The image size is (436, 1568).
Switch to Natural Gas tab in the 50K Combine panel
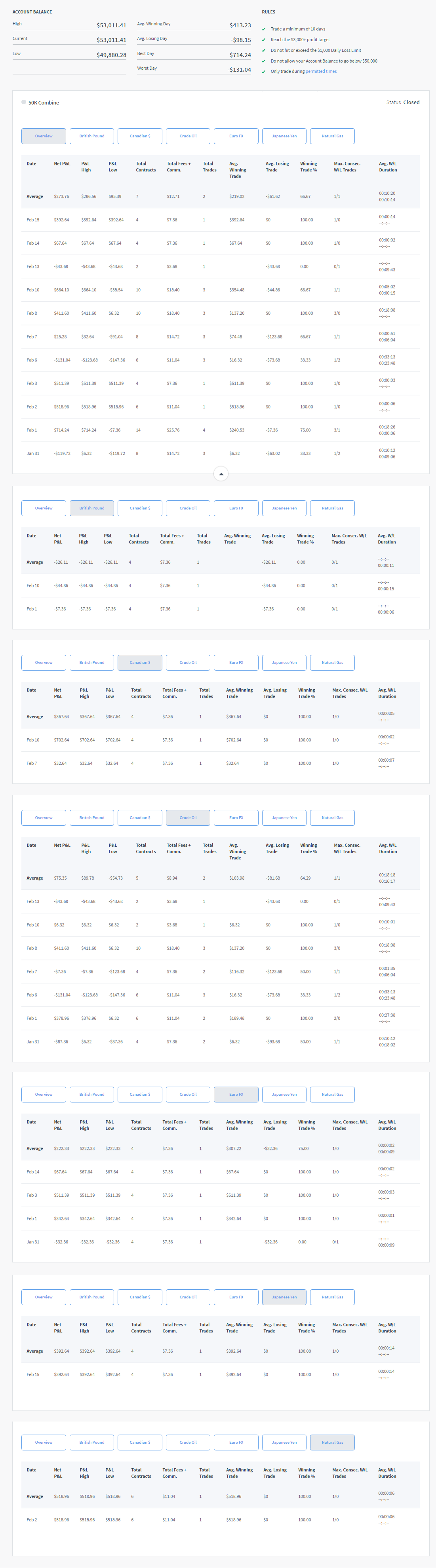[332, 136]
